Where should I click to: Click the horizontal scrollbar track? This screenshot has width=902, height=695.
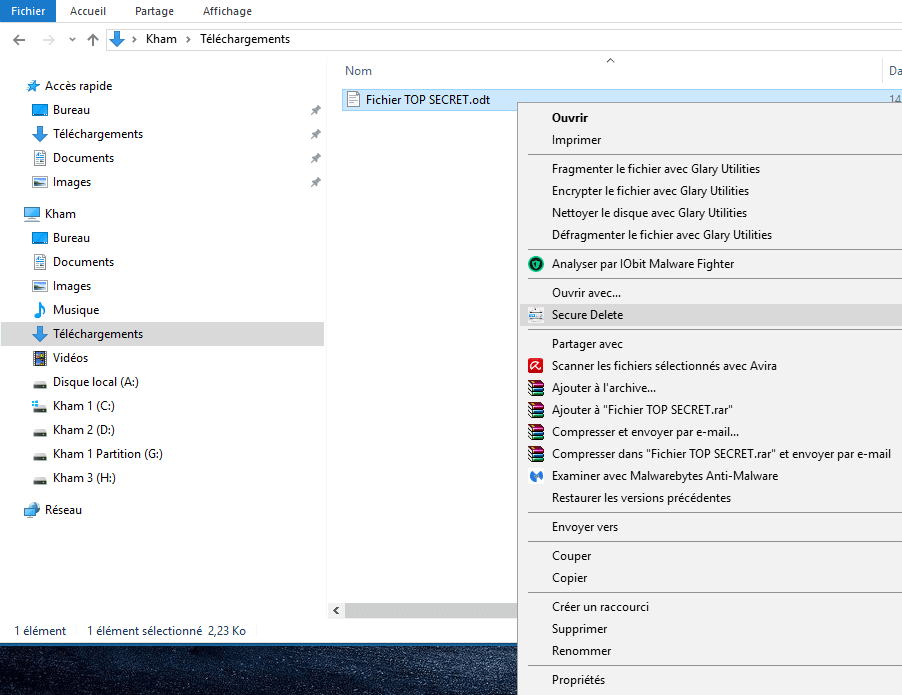[x=430, y=610]
